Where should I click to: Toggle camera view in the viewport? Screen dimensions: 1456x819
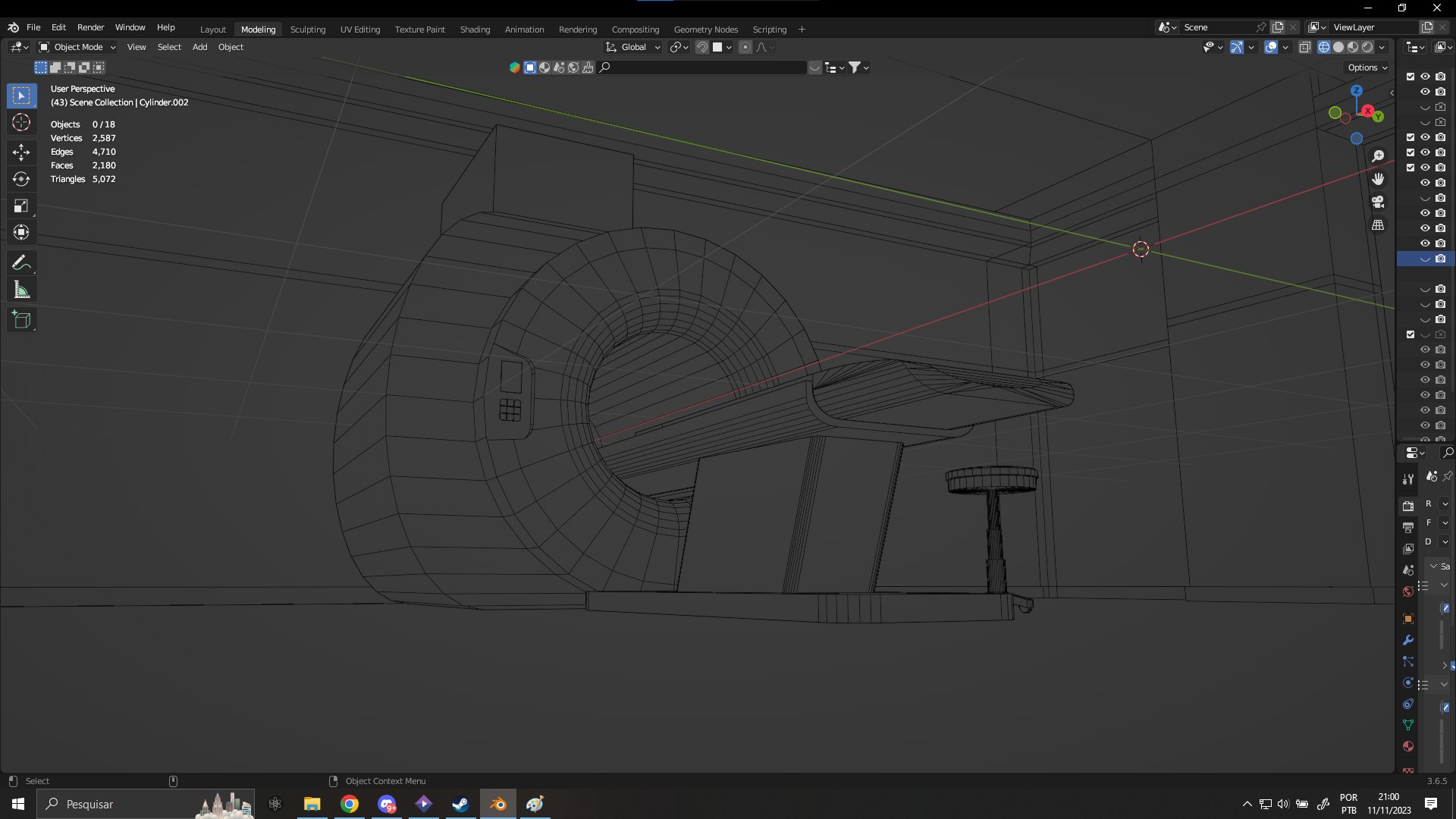1378,202
